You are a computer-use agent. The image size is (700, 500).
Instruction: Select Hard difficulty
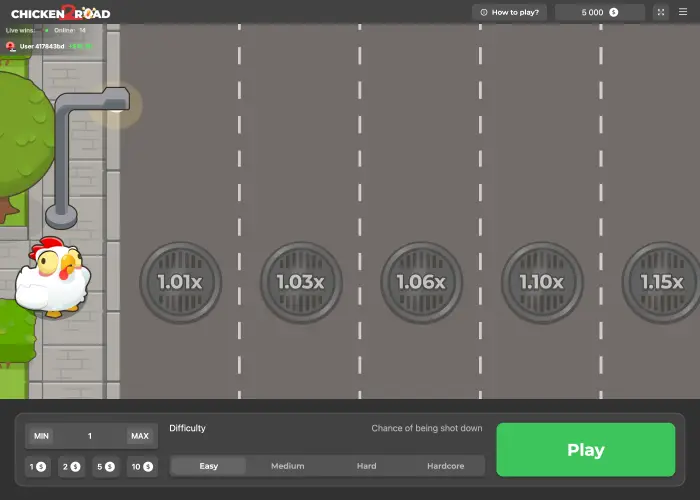(367, 466)
